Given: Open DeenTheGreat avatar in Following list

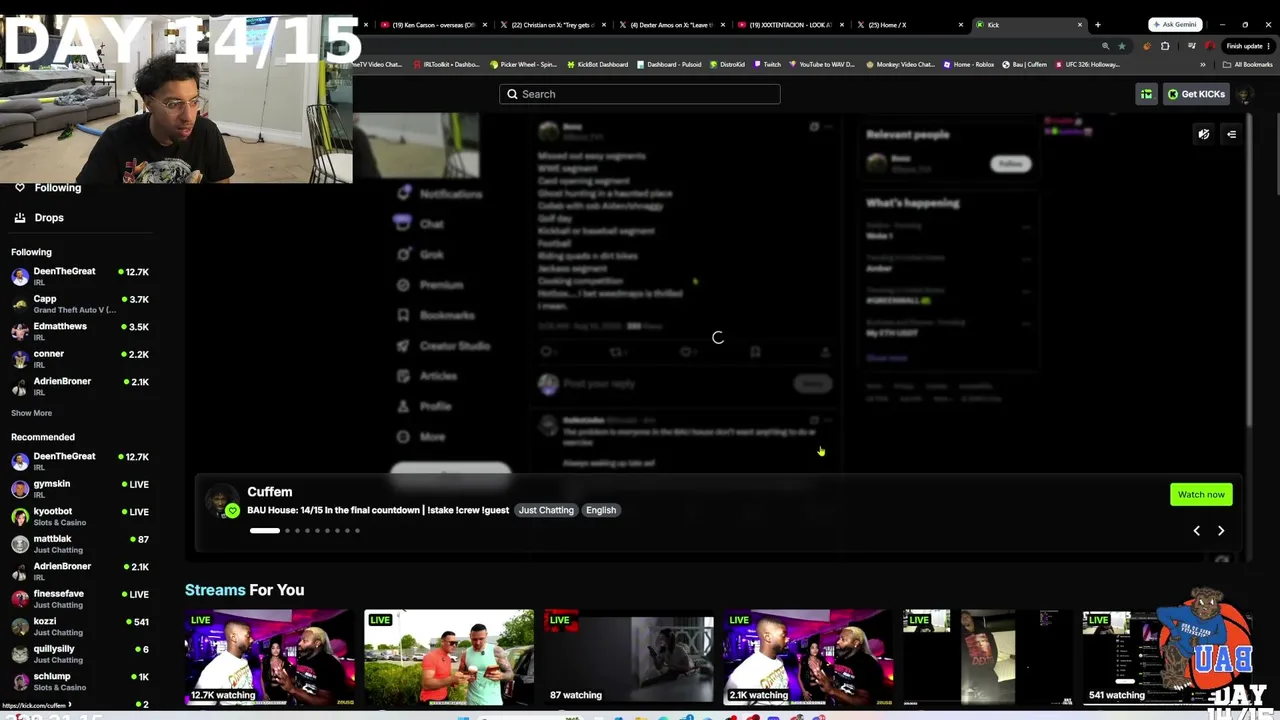Looking at the screenshot, I should click(x=20, y=276).
